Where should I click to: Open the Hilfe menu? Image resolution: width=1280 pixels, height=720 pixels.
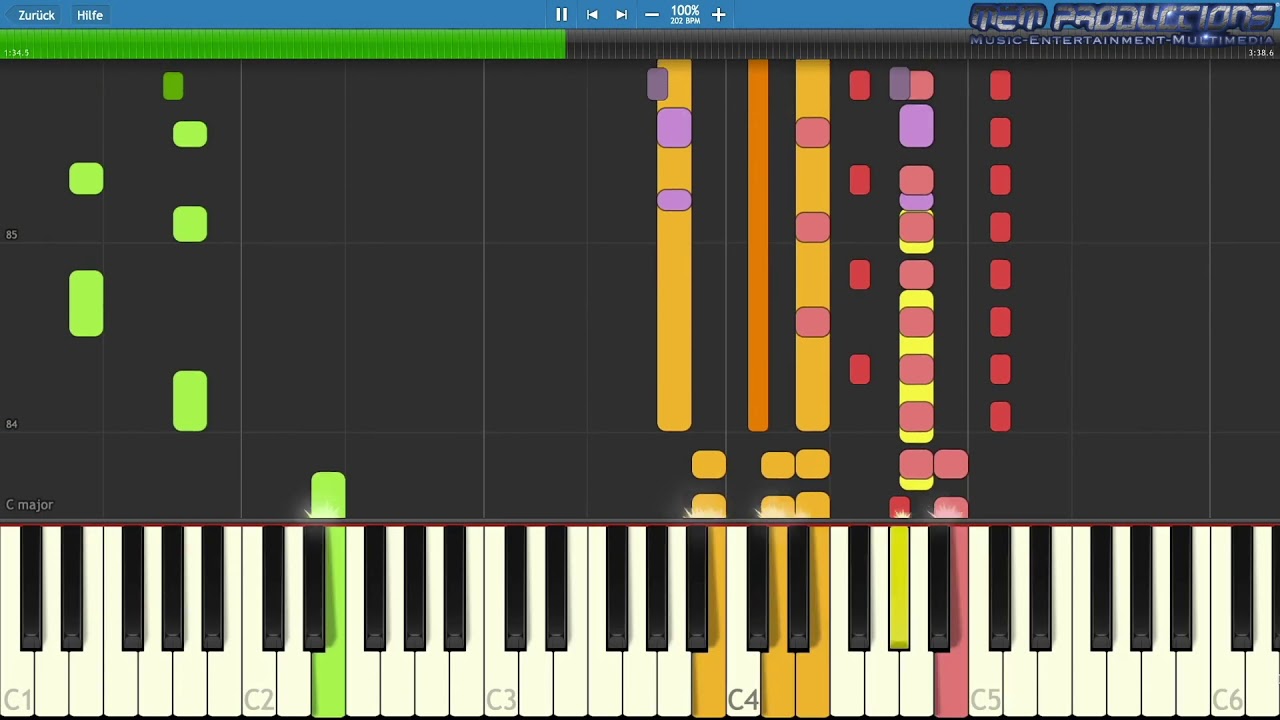point(90,15)
